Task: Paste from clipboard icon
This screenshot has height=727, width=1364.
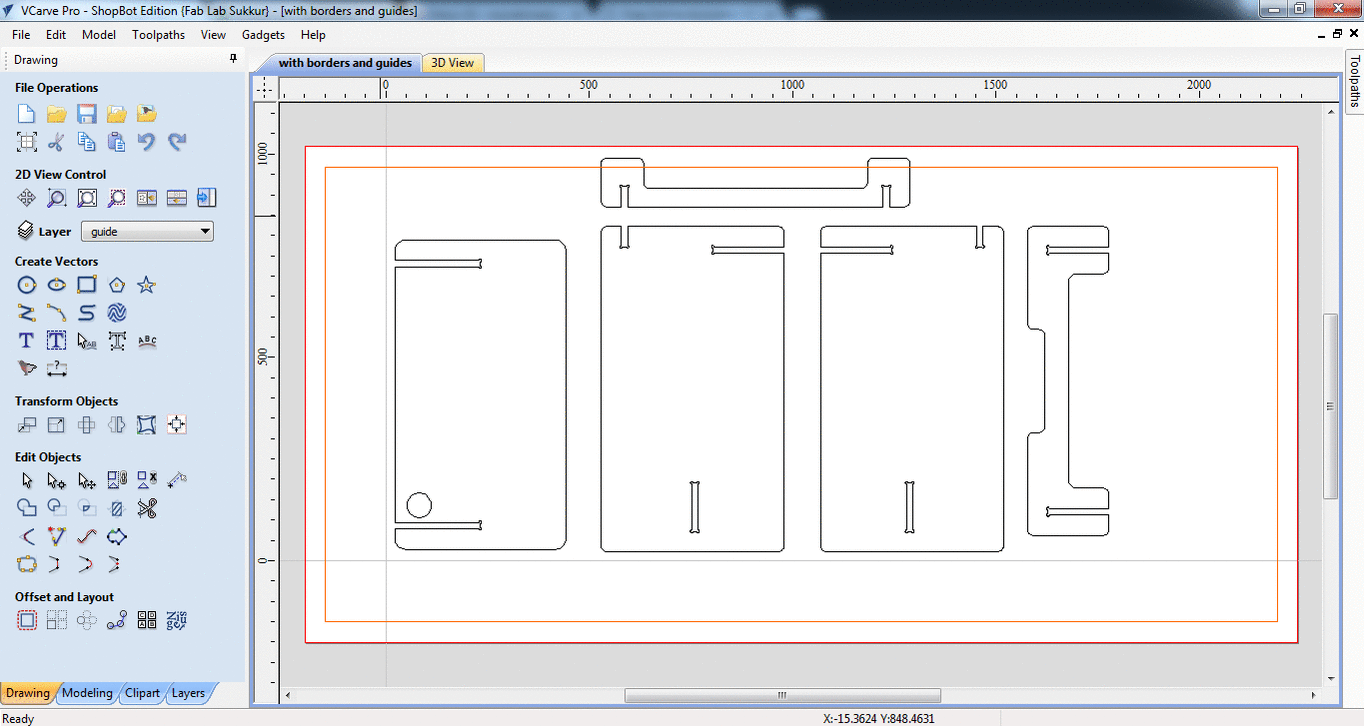Action: [117, 142]
